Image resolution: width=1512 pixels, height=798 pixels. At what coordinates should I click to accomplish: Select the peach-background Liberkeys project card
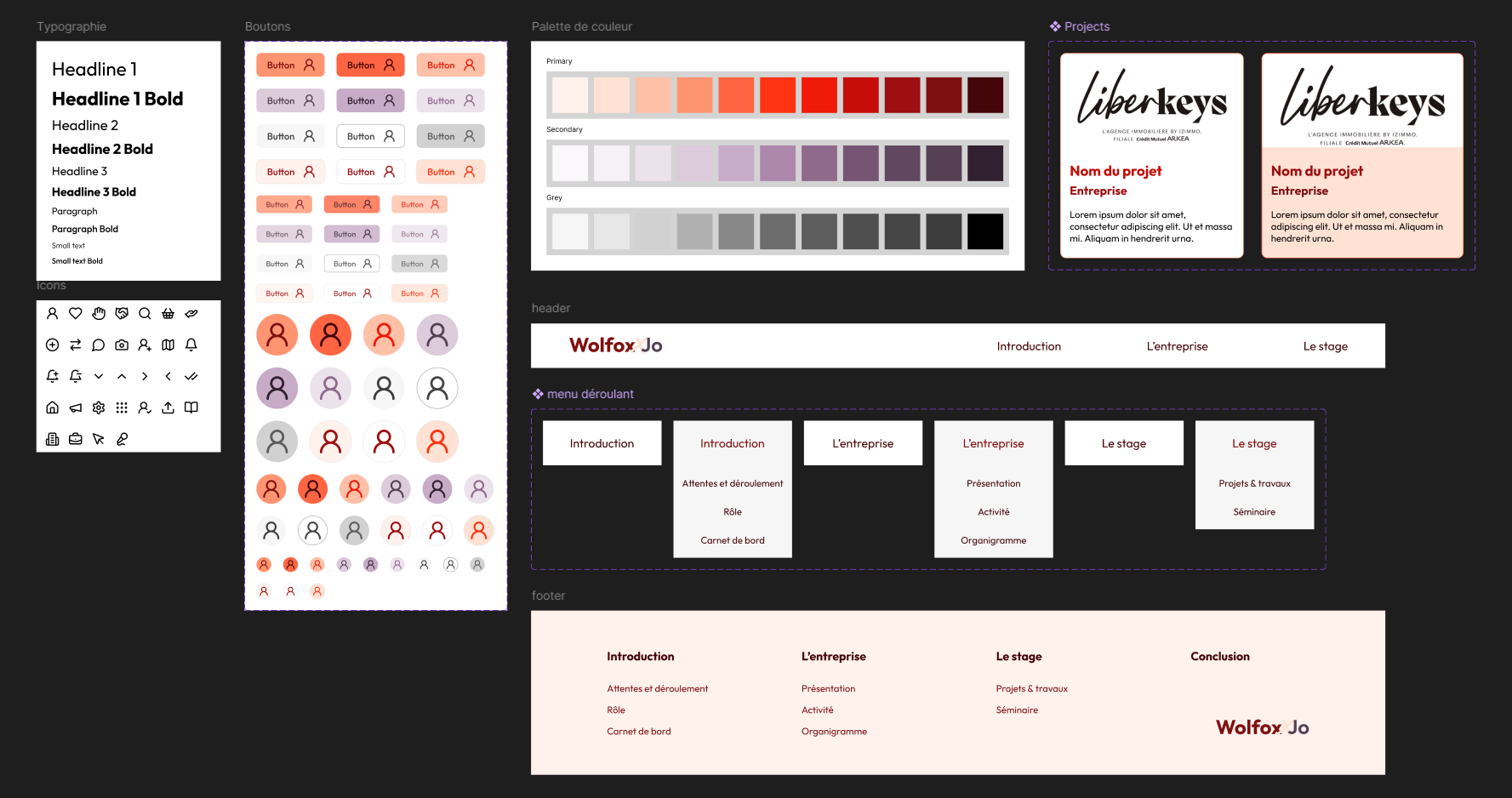tap(1361, 156)
